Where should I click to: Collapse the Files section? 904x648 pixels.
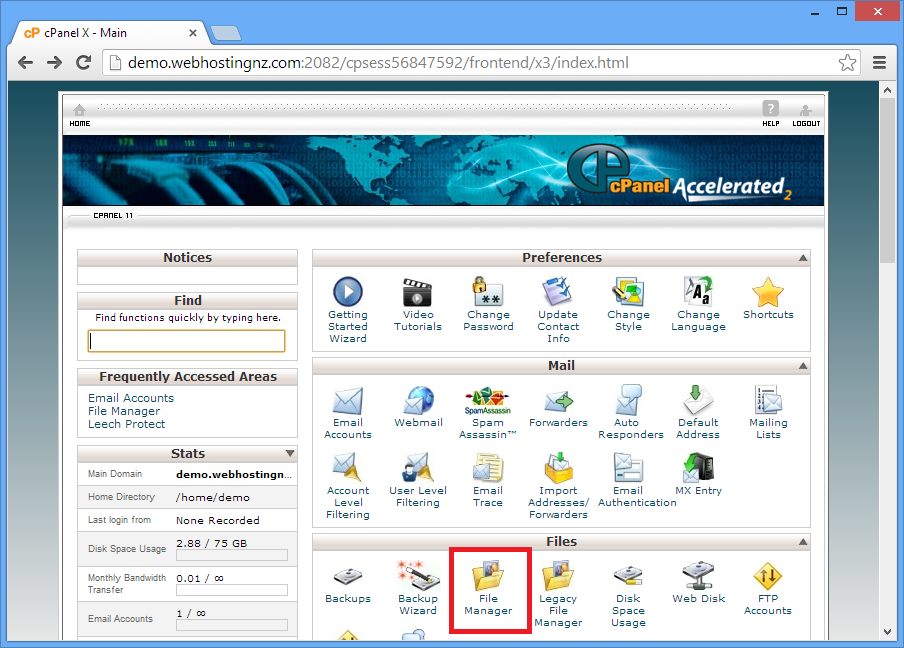click(803, 541)
